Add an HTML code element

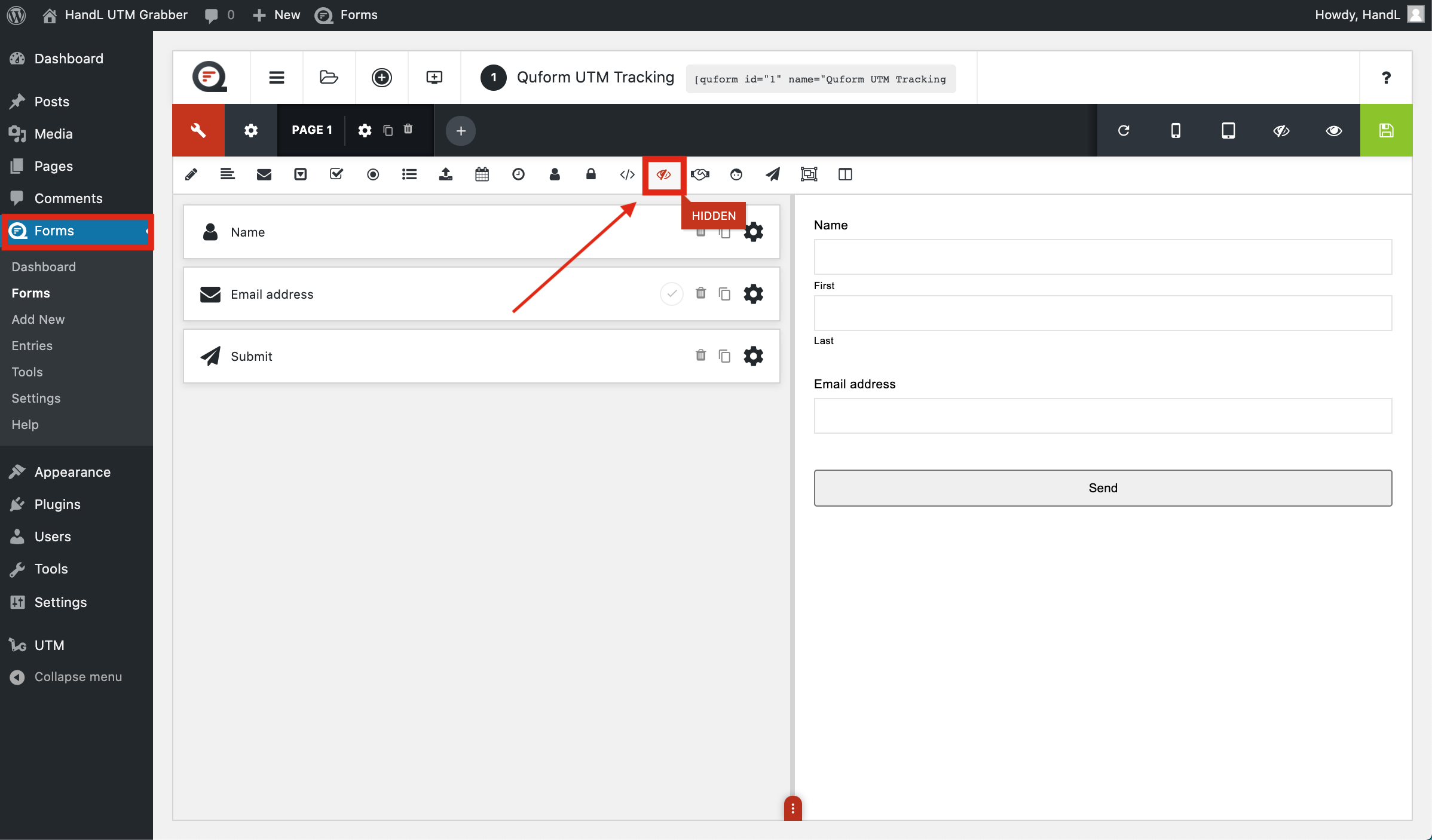[x=628, y=174]
